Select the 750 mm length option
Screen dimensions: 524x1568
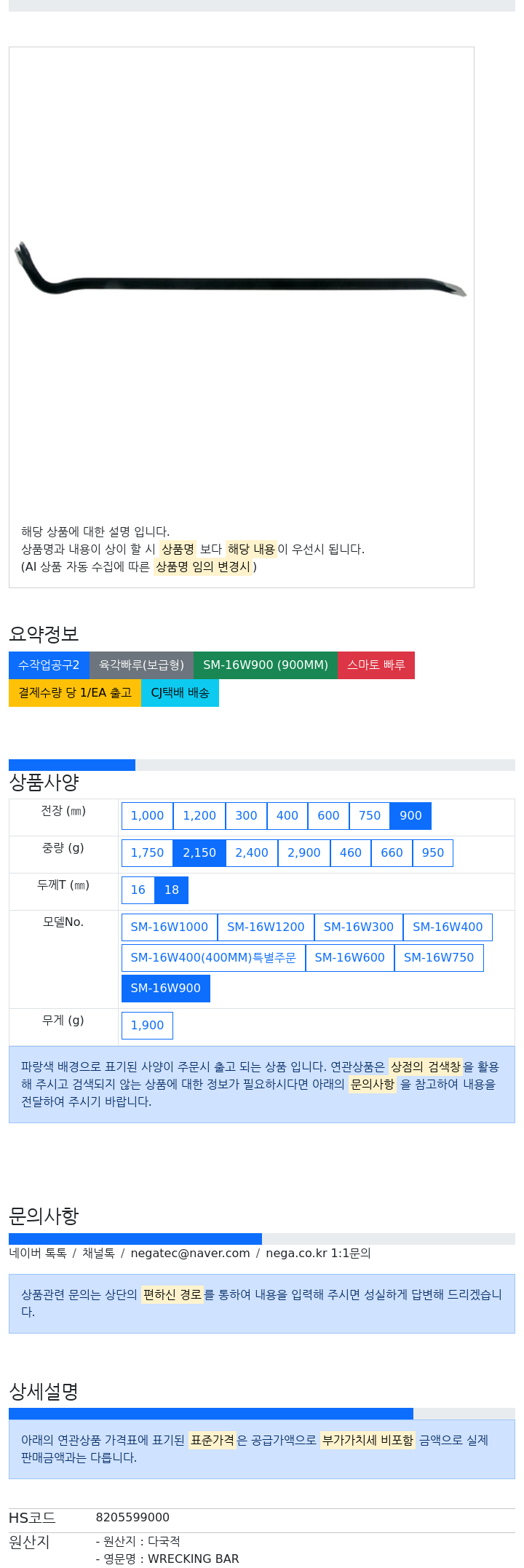click(x=370, y=815)
